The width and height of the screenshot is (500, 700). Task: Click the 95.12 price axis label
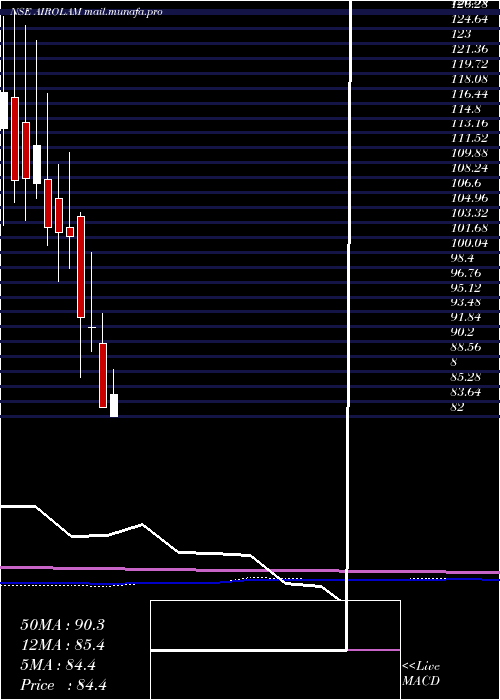coord(466,288)
